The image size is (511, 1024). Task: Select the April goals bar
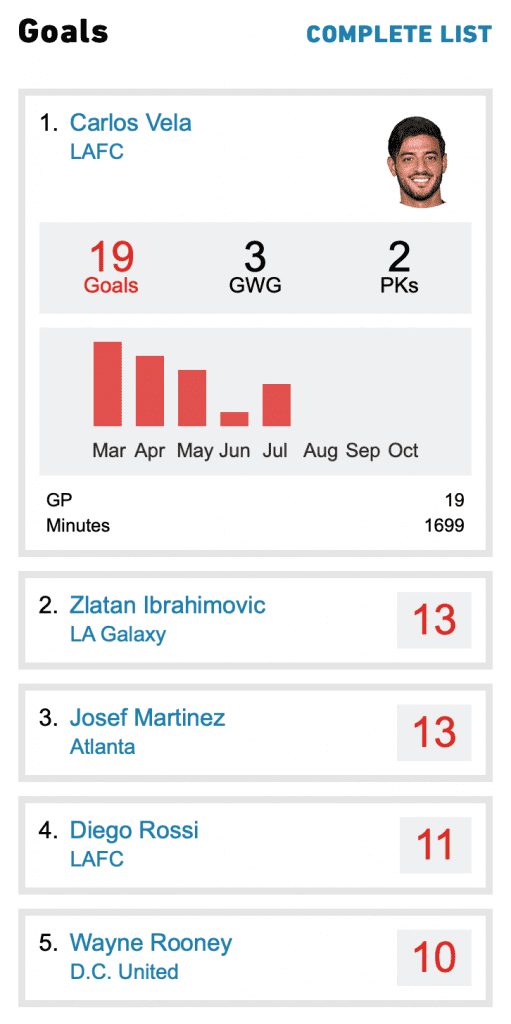150,391
